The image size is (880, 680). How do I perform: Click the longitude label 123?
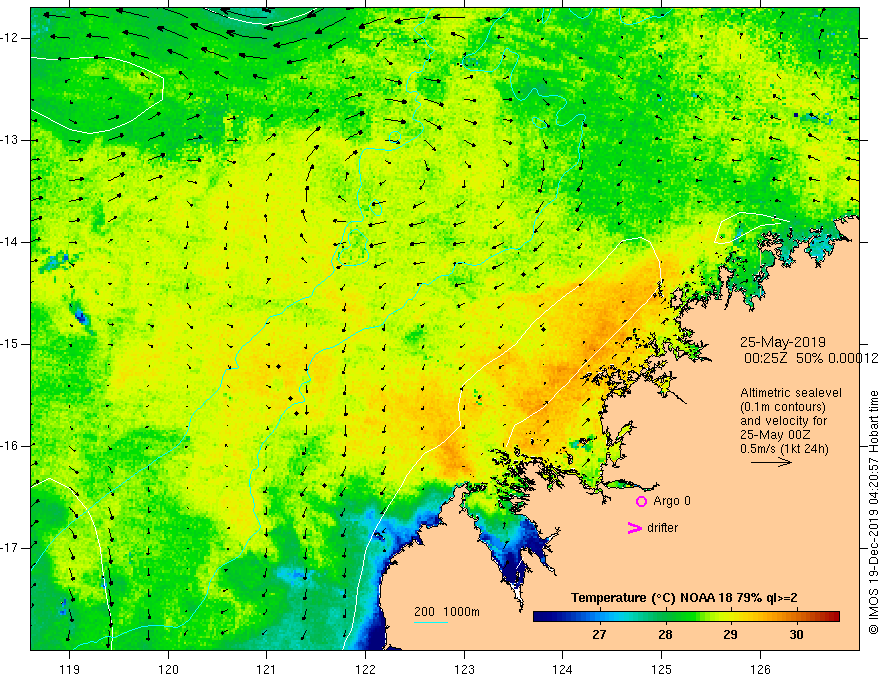464,669
